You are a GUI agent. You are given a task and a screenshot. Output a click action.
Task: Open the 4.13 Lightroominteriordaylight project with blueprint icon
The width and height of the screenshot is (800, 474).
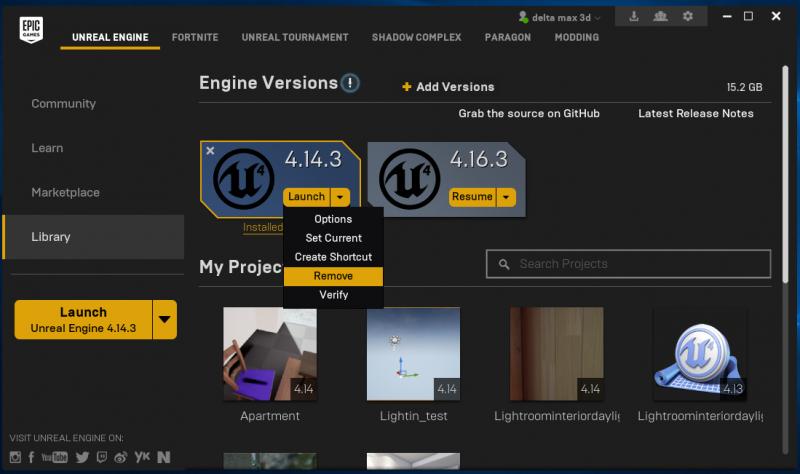(x=700, y=354)
